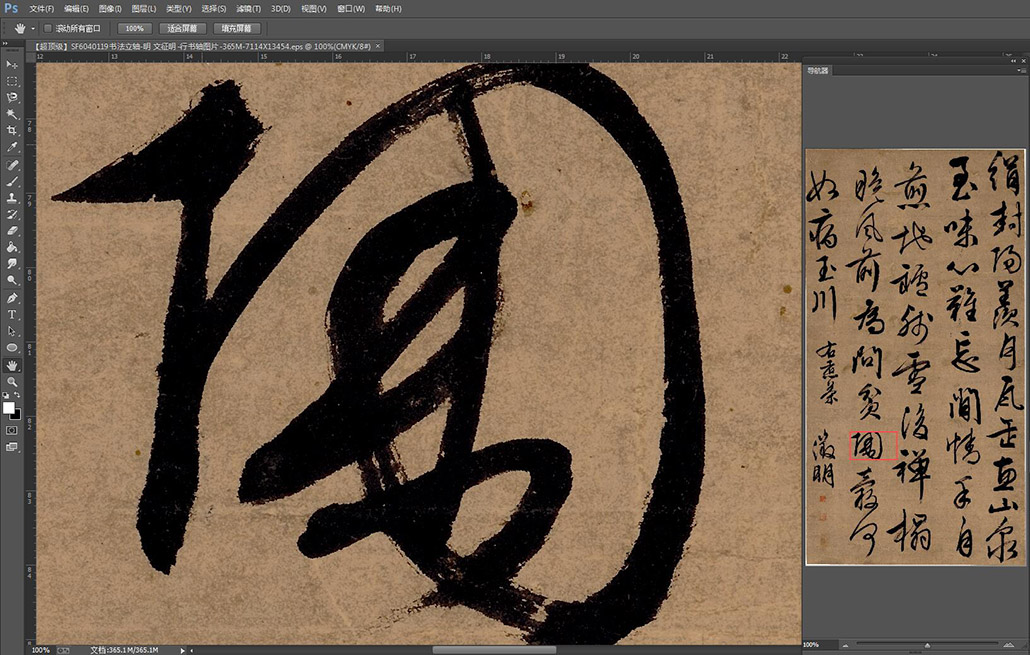
Task: Select the Rectangular Marquee tool
Action: pos(12,81)
